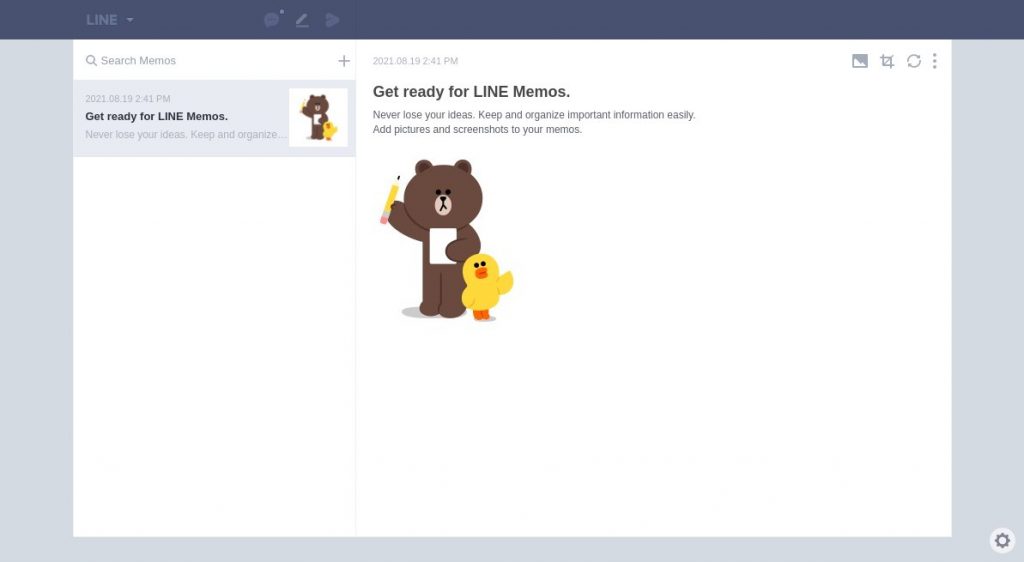Viewport: 1024px width, 562px height.
Task: Click the memo thumbnail in the list
Action: 318,118
